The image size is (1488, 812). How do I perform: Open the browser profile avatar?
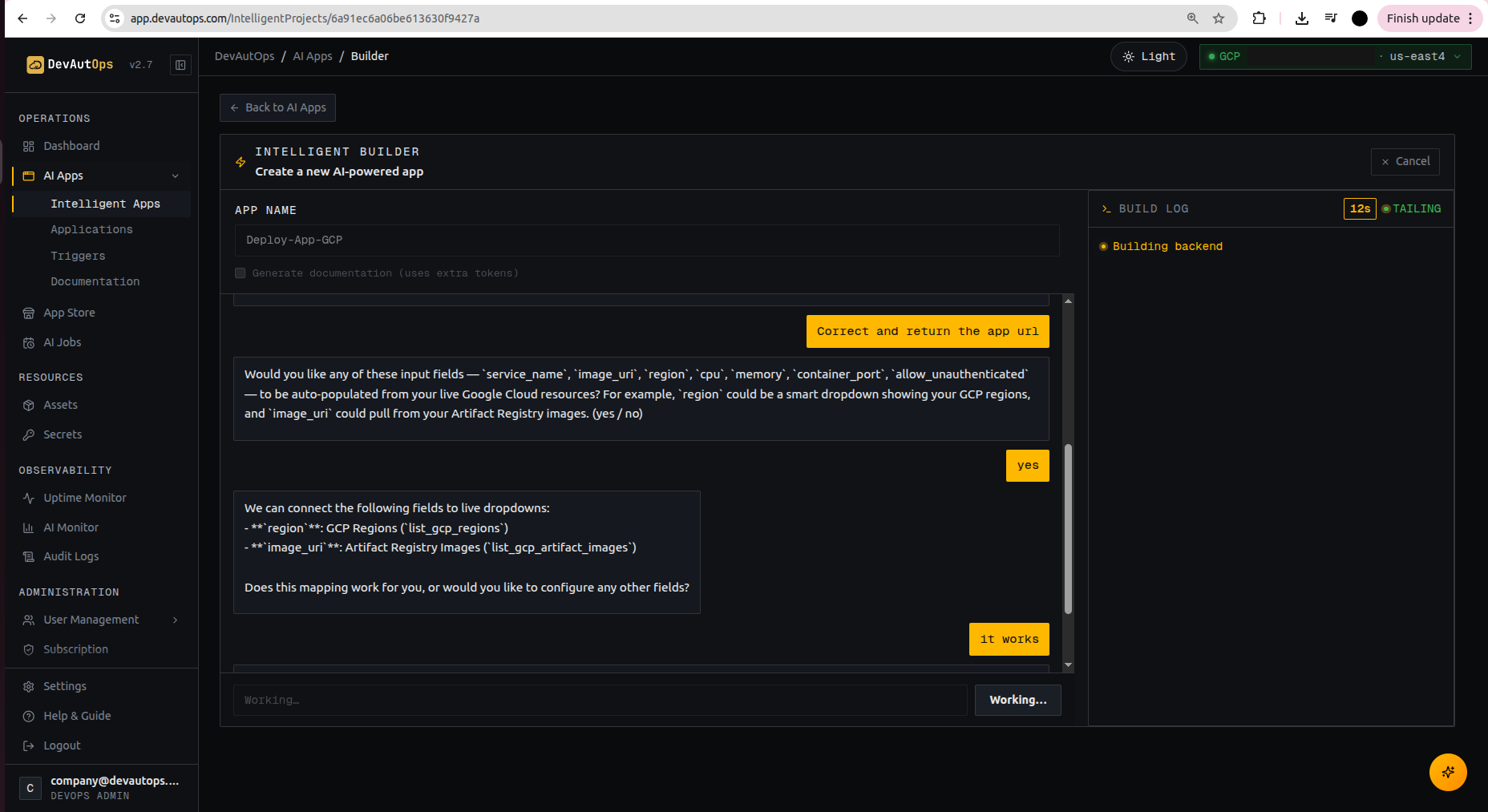(1360, 18)
